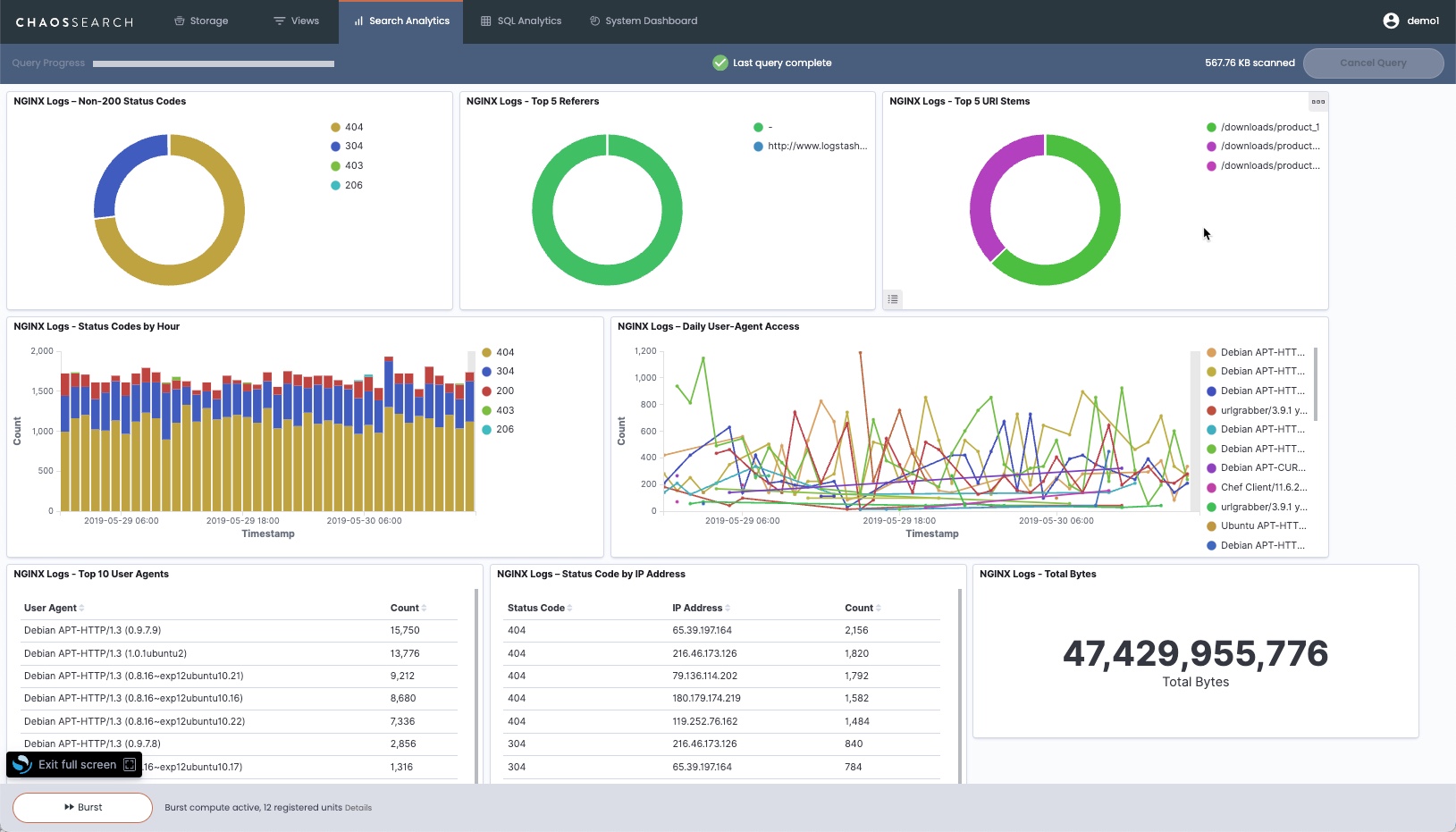The height and width of the screenshot is (832, 1456).
Task: Open the Views tab
Action: 296,21
